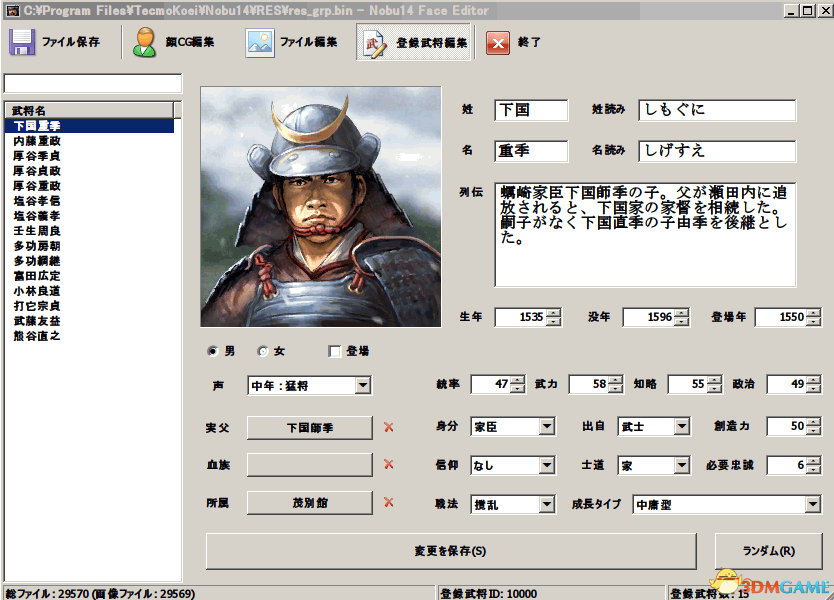Click the 変更を保存(S) button
Screen dimensions: 834x600
451,551
